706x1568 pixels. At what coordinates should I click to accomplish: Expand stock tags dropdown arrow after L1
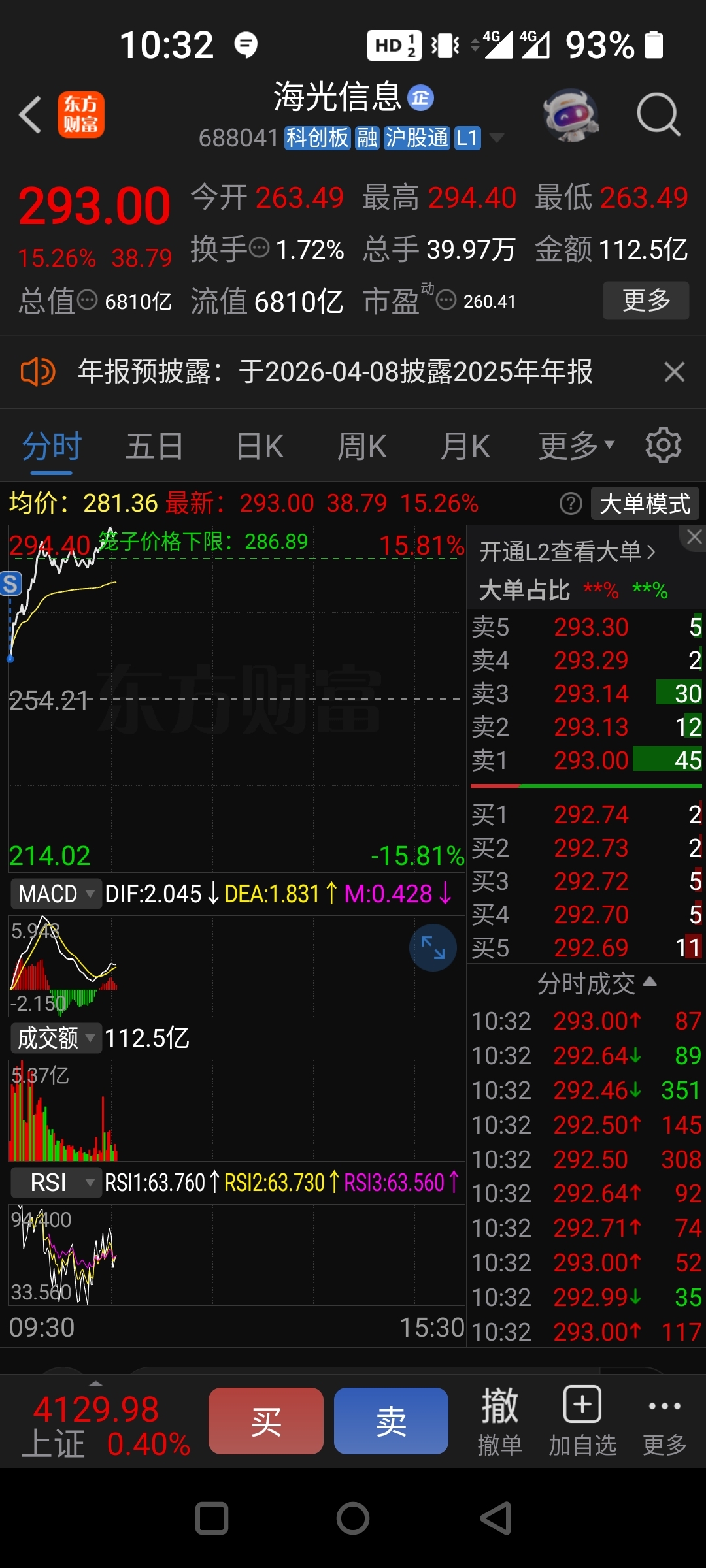pyautogui.click(x=497, y=138)
